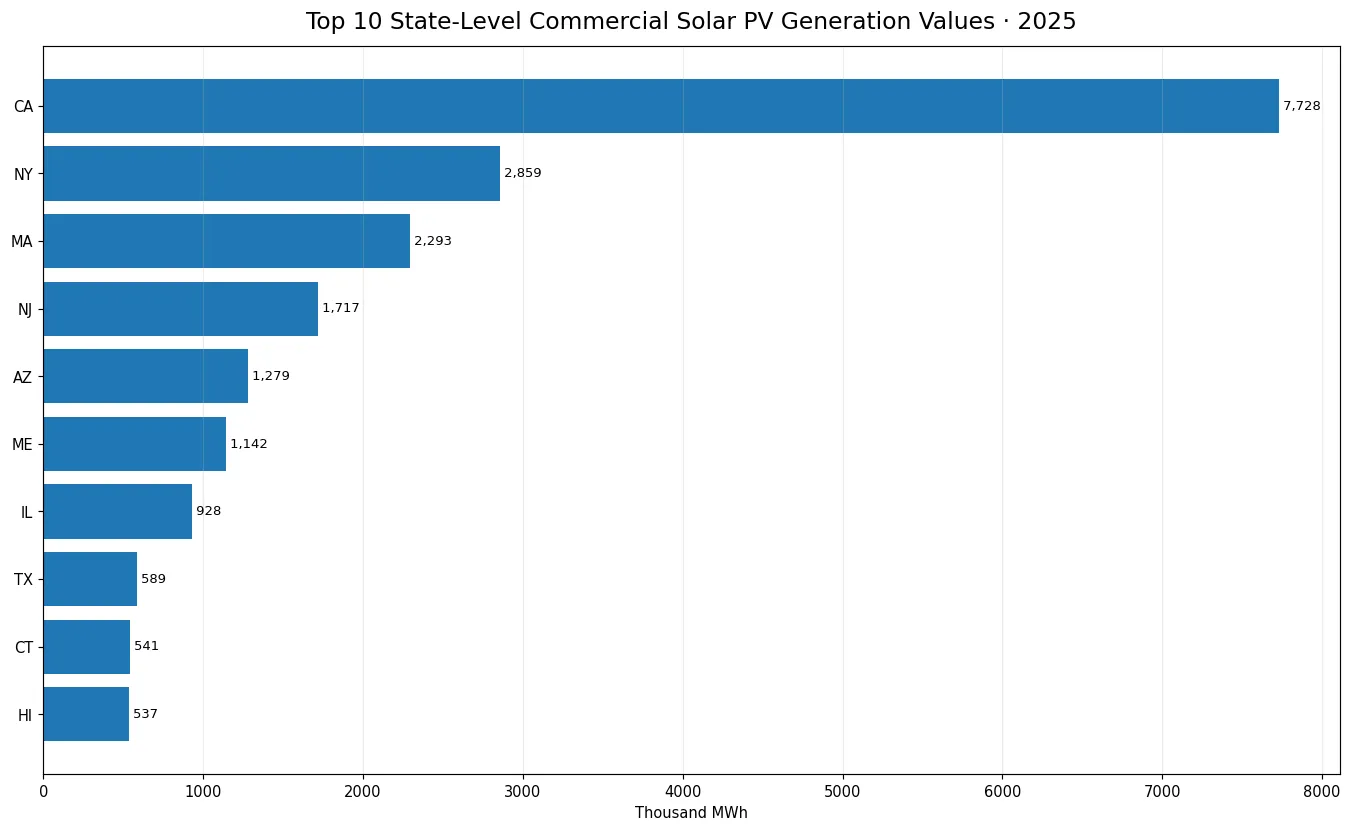
Task: Click the 2,859 value label
Action: 523,174
